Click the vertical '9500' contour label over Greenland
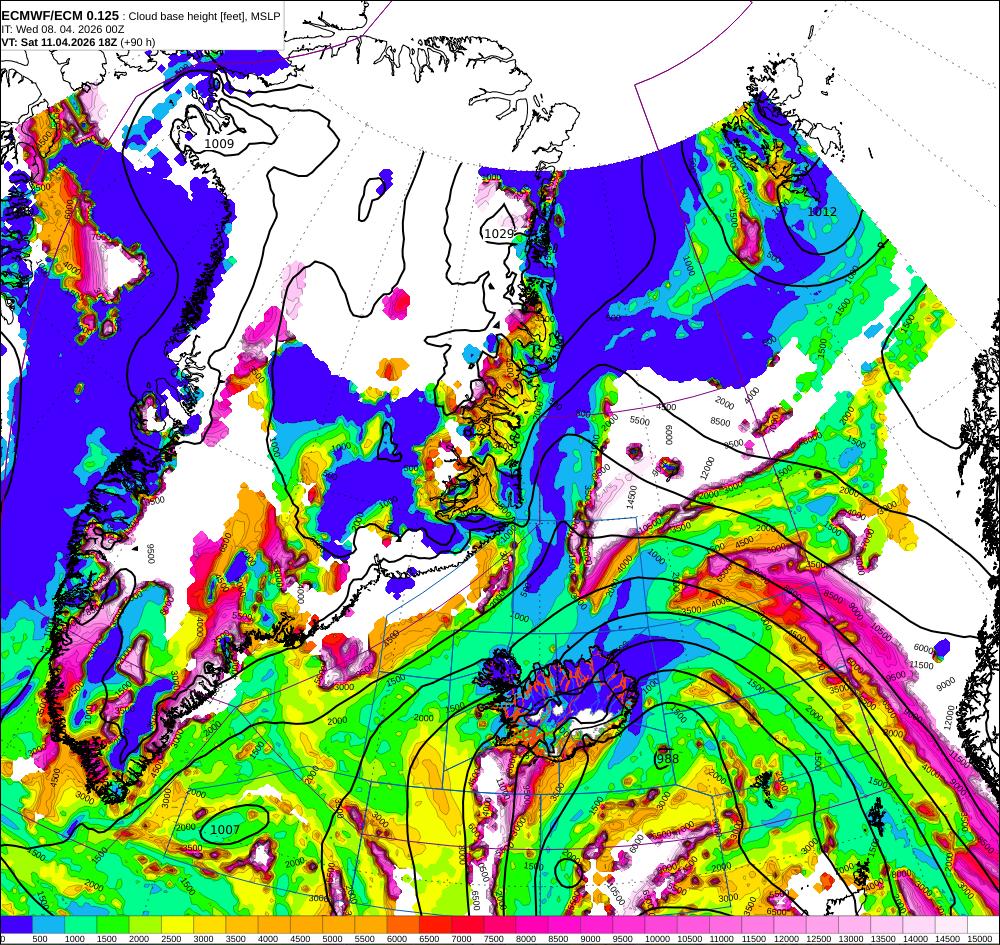The height and width of the screenshot is (945, 1000). coord(151,553)
